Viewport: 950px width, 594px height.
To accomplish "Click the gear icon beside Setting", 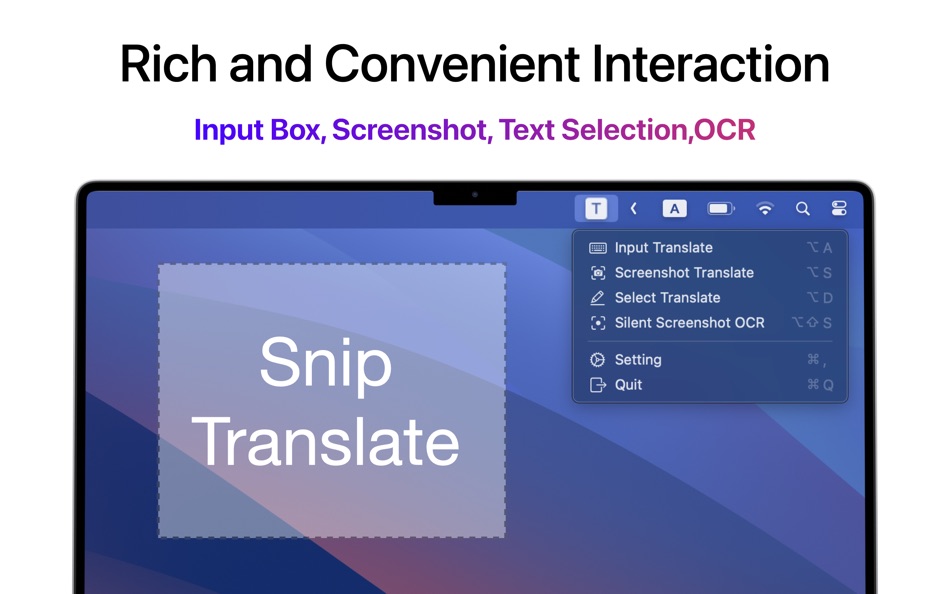I will (x=597, y=360).
